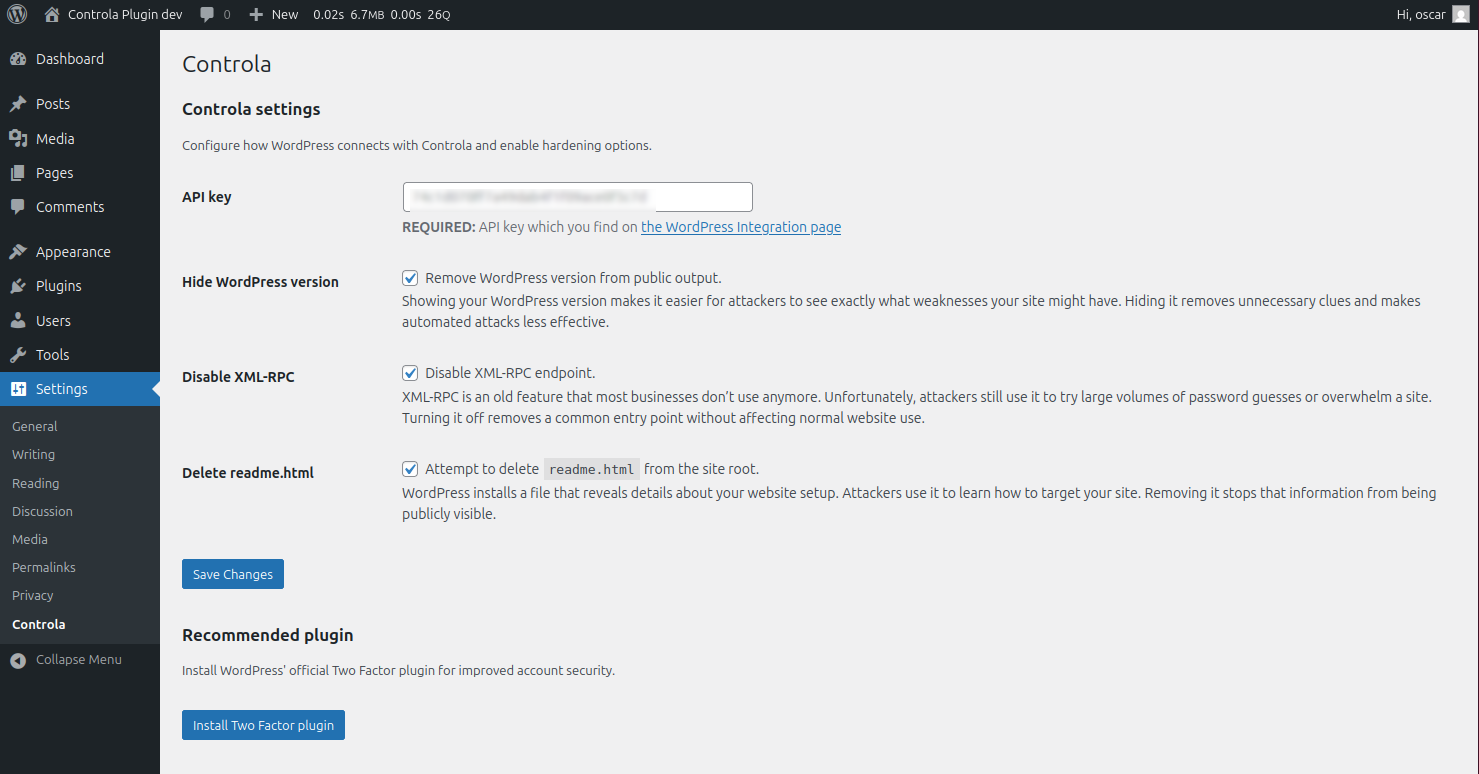This screenshot has height=774, width=1479.
Task: Select Controla settings submenu item
Action: click(39, 624)
